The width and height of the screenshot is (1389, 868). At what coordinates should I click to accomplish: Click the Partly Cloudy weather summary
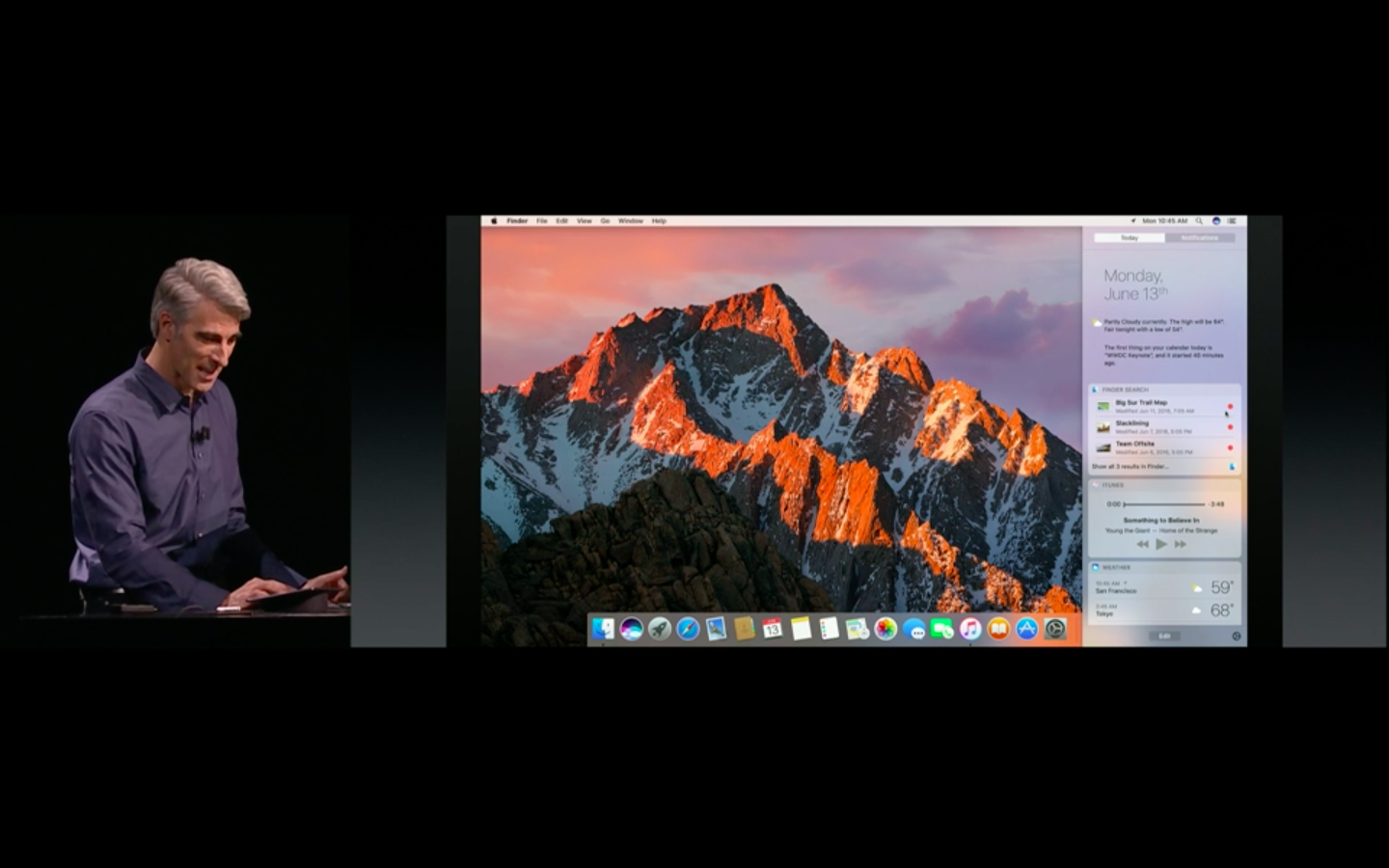pos(1163,325)
